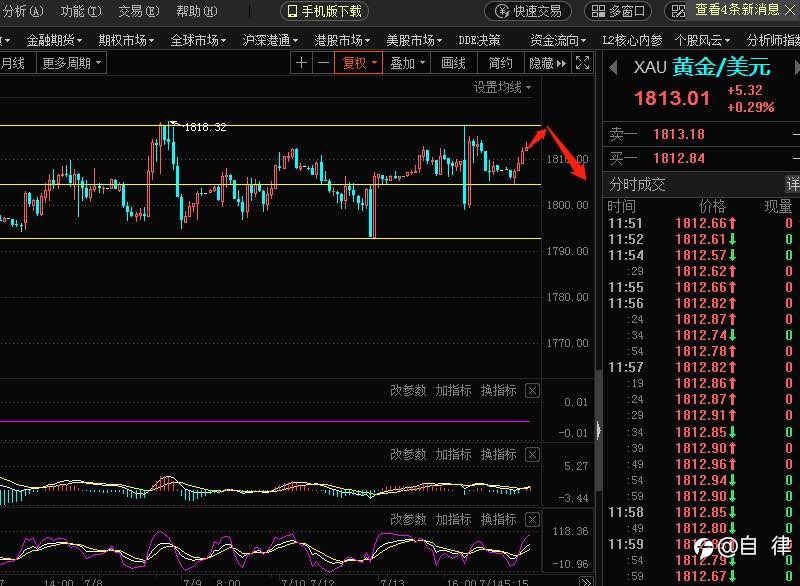Zoom in chart with plus button

301,63
